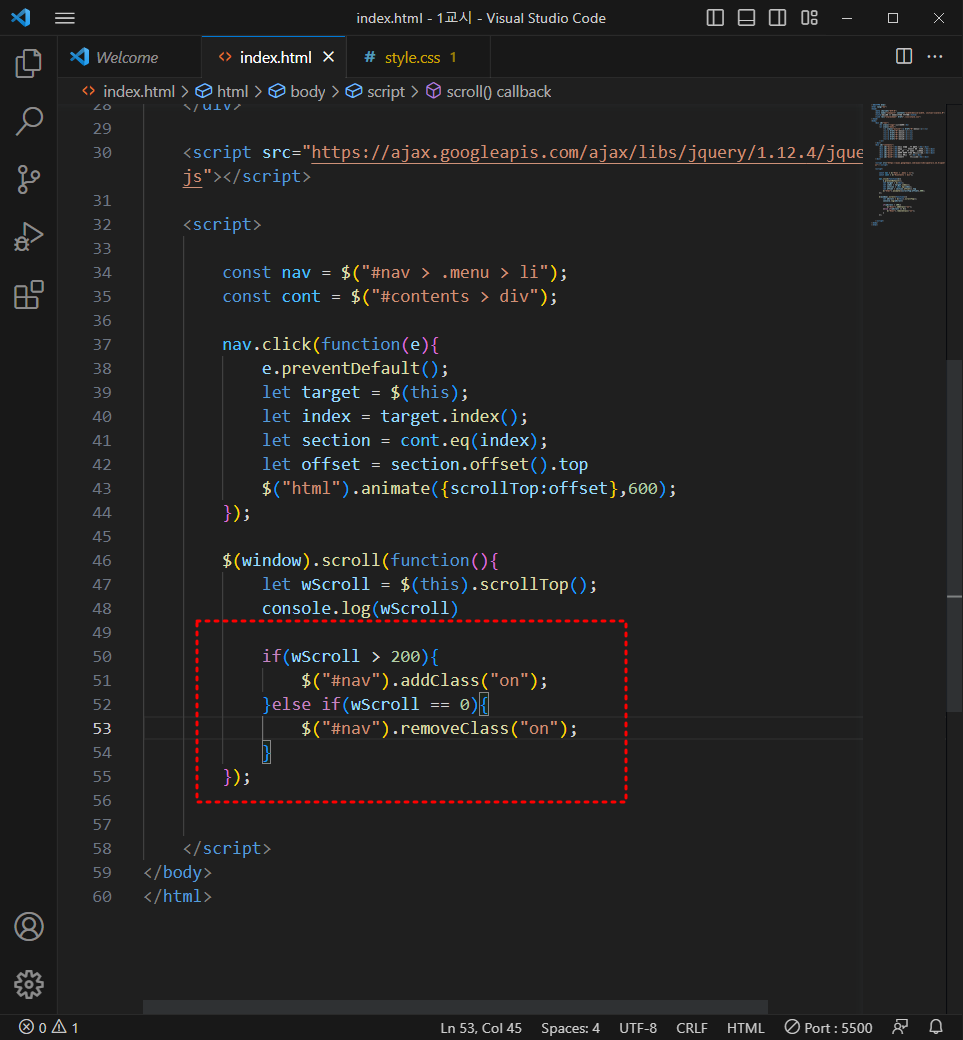Click Ln 53, Col 45 in status bar
This screenshot has width=963, height=1040.
481,1027
